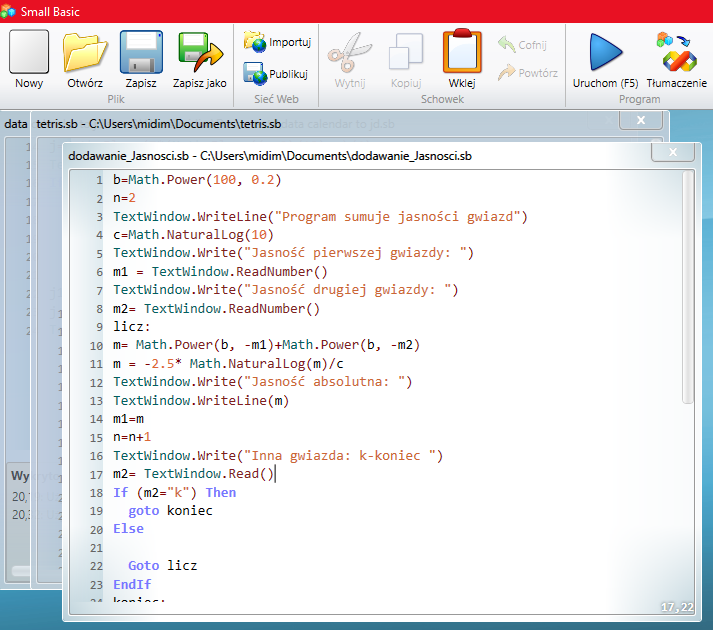
Task: Click "Jasność pierwszej gwiazdy: " string
Action: tap(355, 253)
